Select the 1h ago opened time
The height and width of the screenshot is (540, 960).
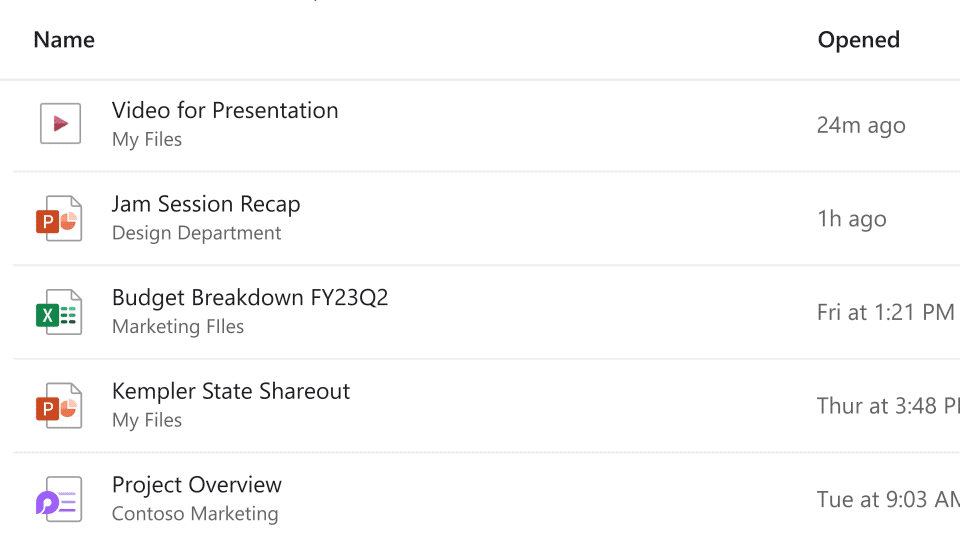(x=852, y=219)
